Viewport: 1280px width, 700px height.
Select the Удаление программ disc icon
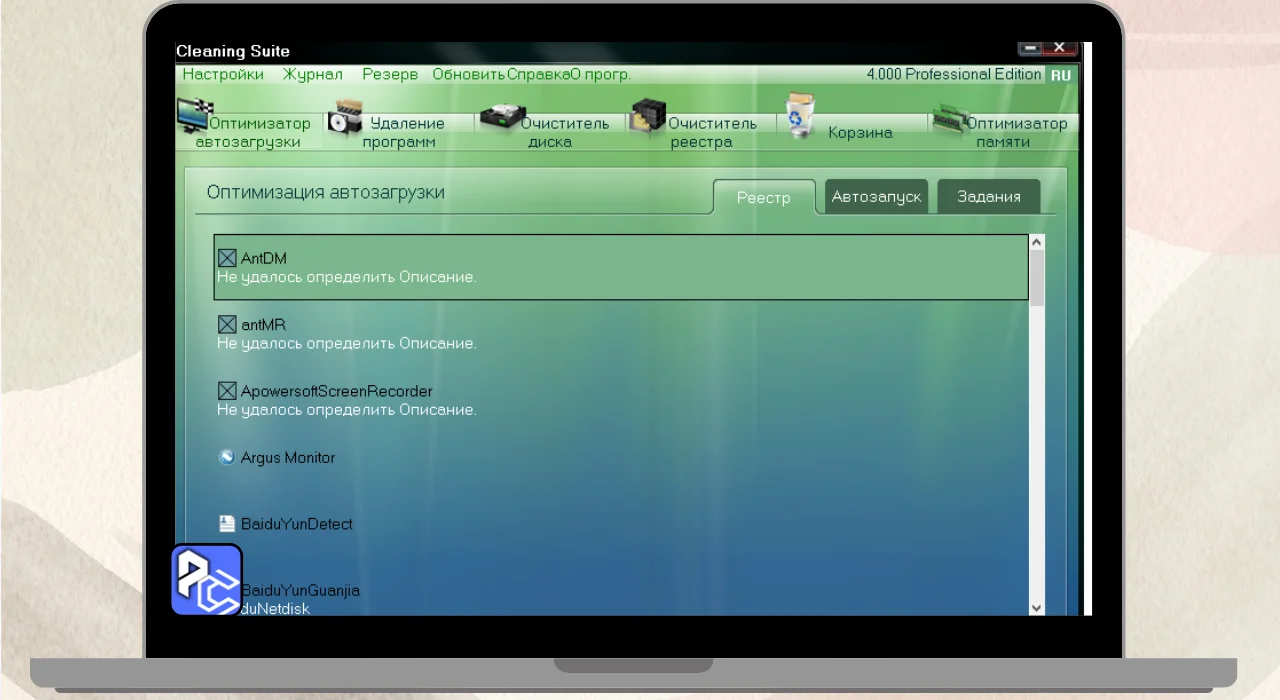pyautogui.click(x=345, y=117)
